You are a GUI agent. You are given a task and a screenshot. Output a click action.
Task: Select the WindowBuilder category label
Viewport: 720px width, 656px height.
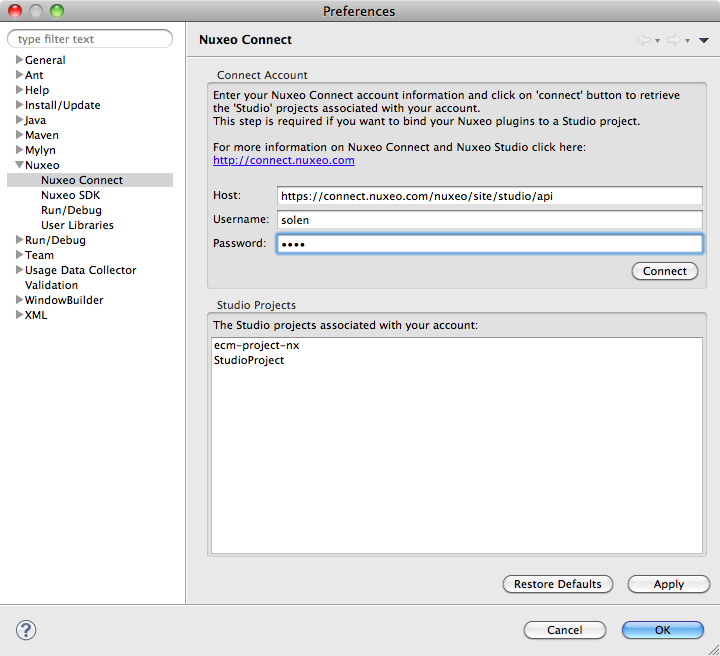pyautogui.click(x=64, y=300)
